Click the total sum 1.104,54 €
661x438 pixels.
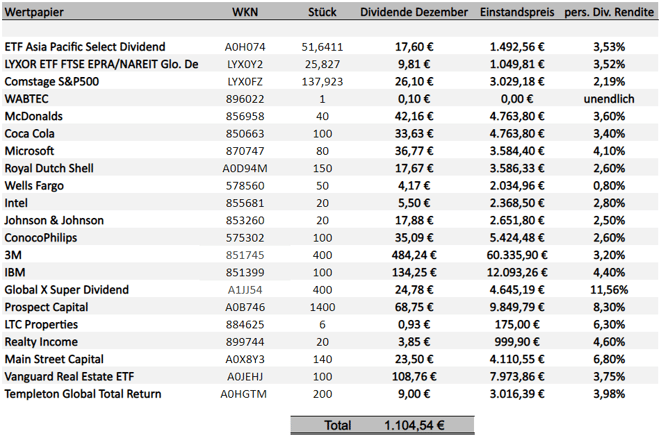tap(414, 425)
